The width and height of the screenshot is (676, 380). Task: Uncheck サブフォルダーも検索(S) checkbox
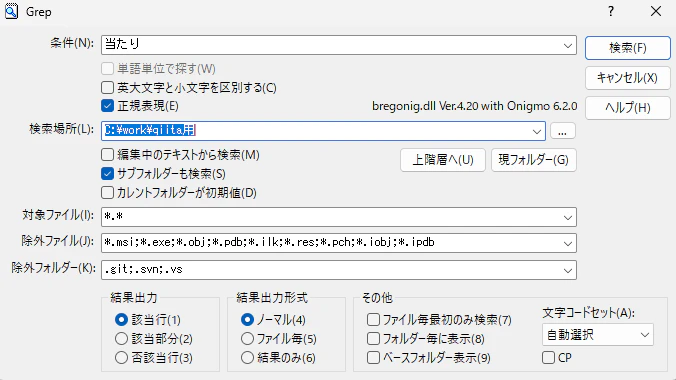pyautogui.click(x=107, y=173)
